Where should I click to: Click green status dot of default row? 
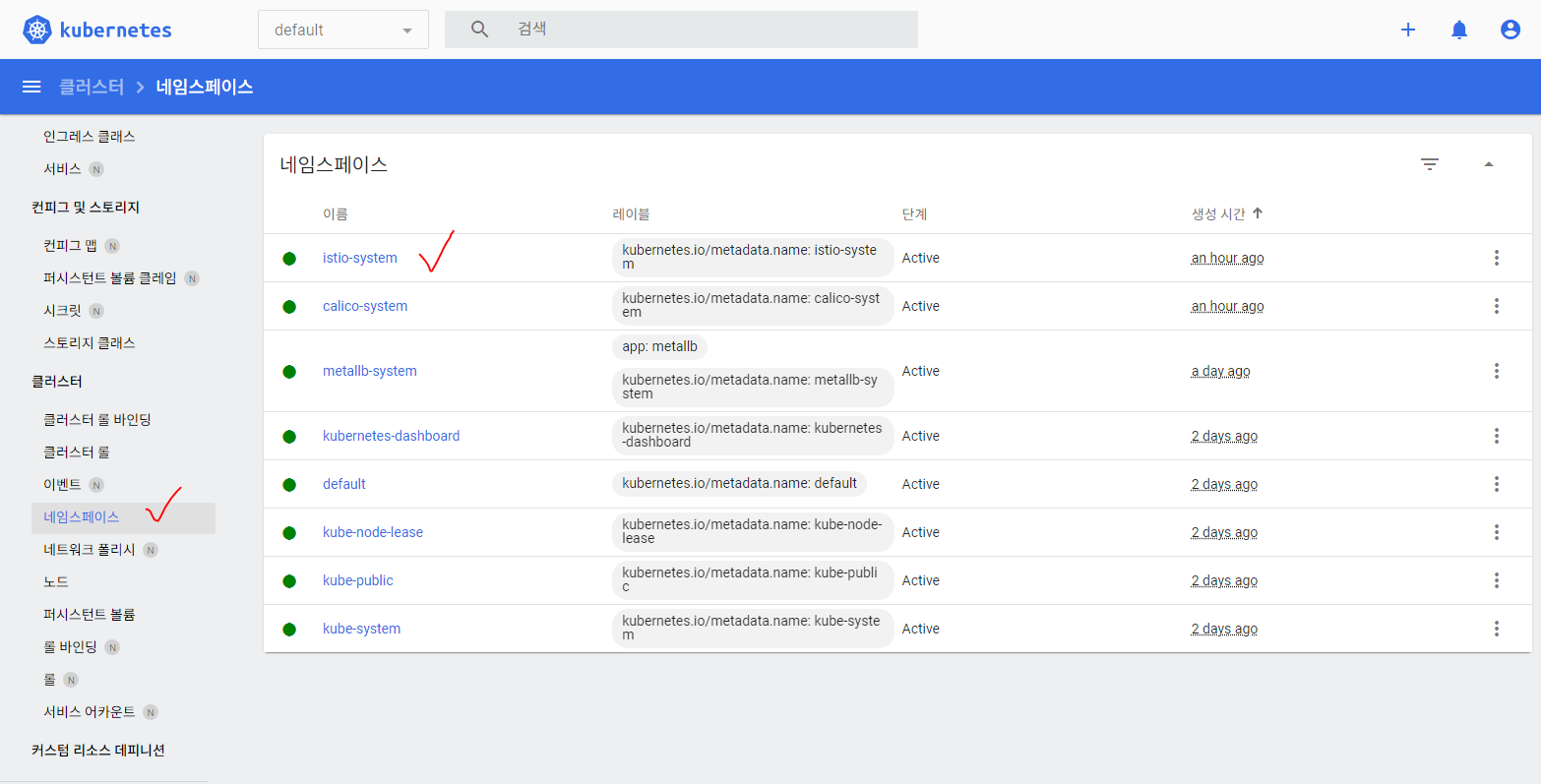(x=289, y=485)
